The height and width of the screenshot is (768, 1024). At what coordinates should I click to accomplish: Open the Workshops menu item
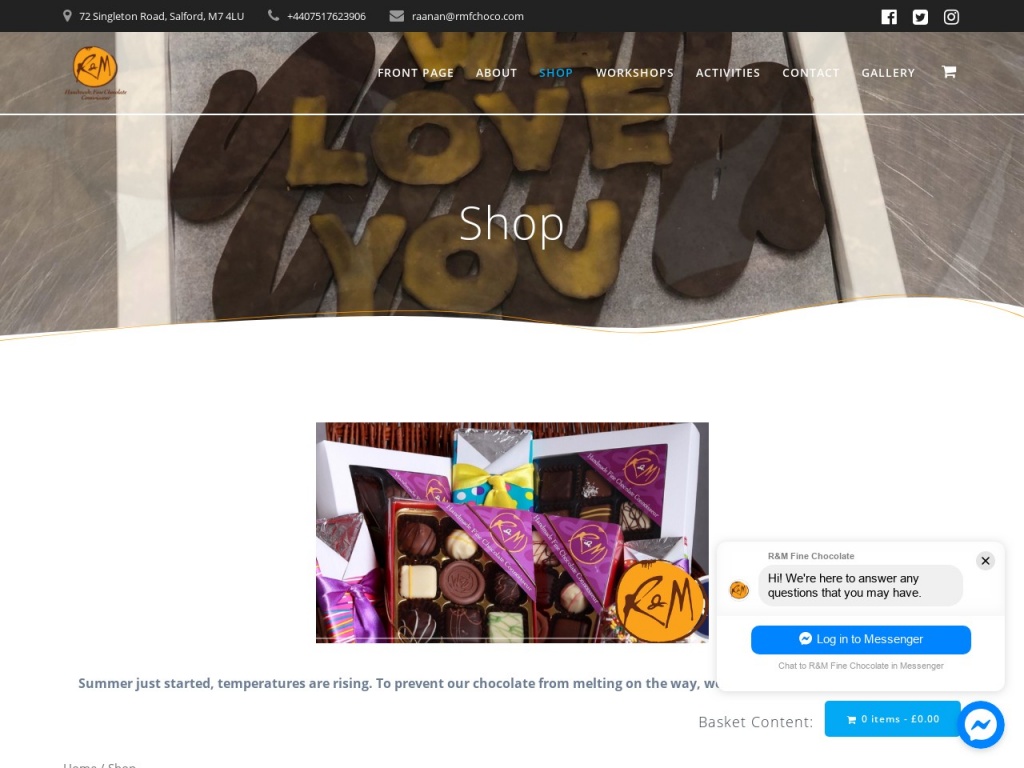pyautogui.click(x=634, y=72)
